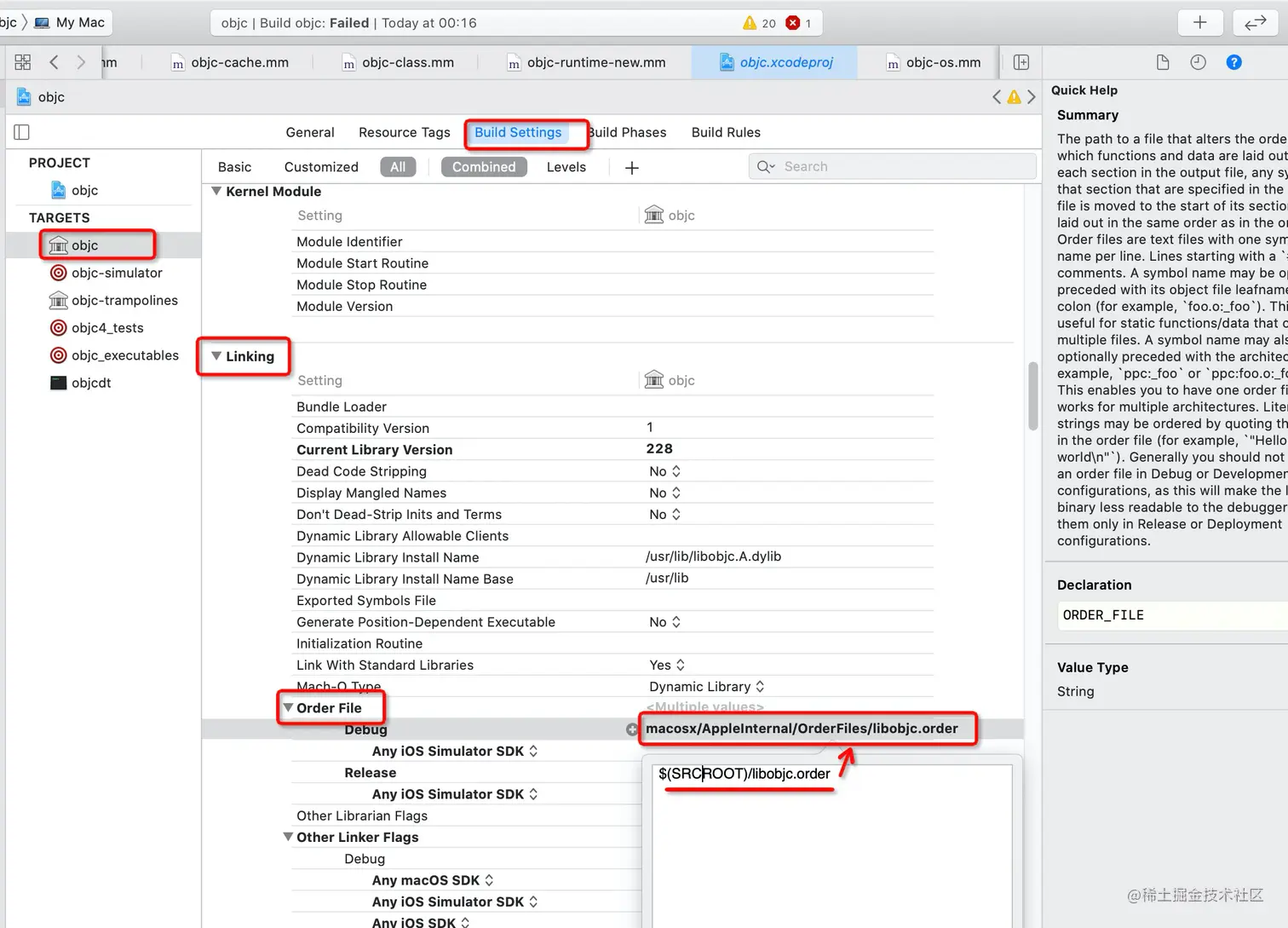Click the red error count icon

click(793, 23)
